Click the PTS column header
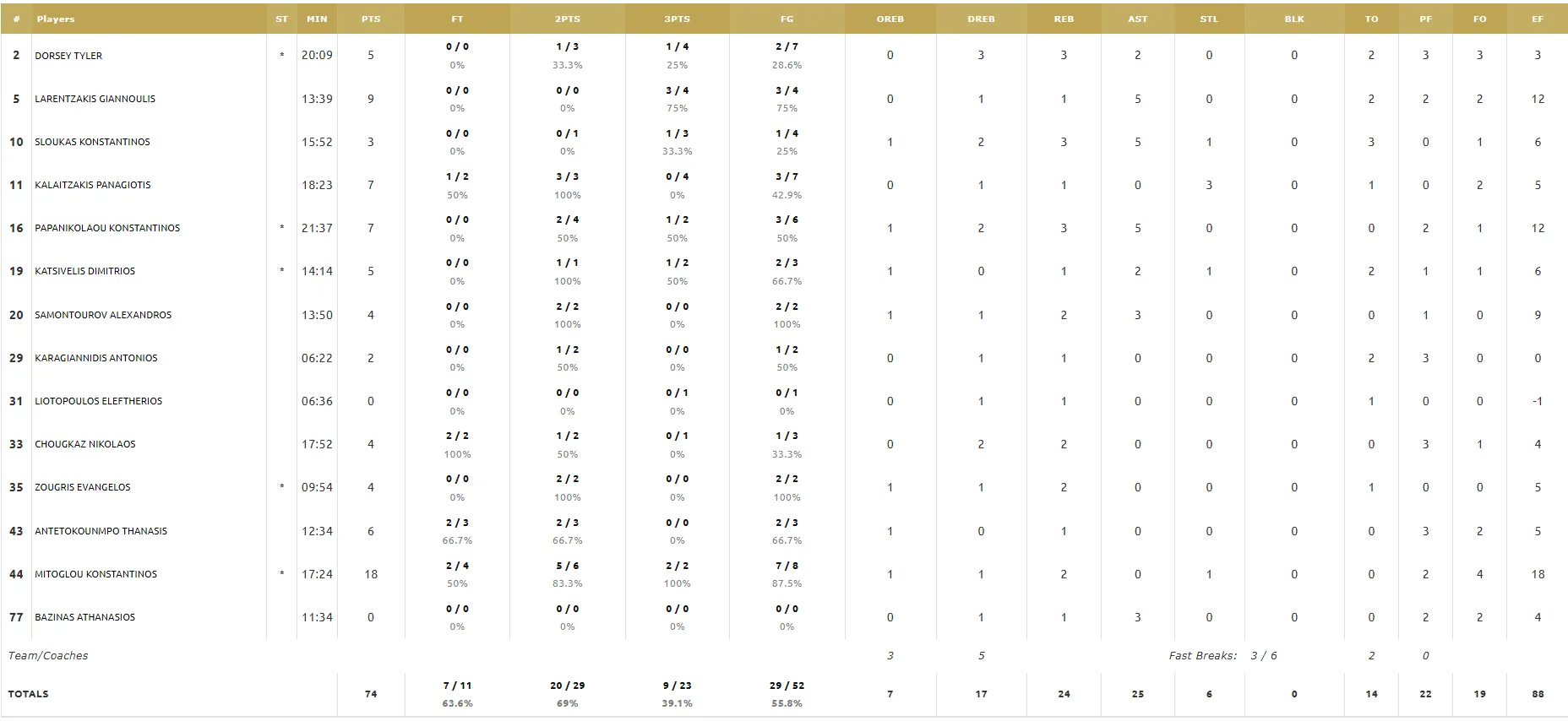This screenshot has height=721, width=1568. pos(370,19)
